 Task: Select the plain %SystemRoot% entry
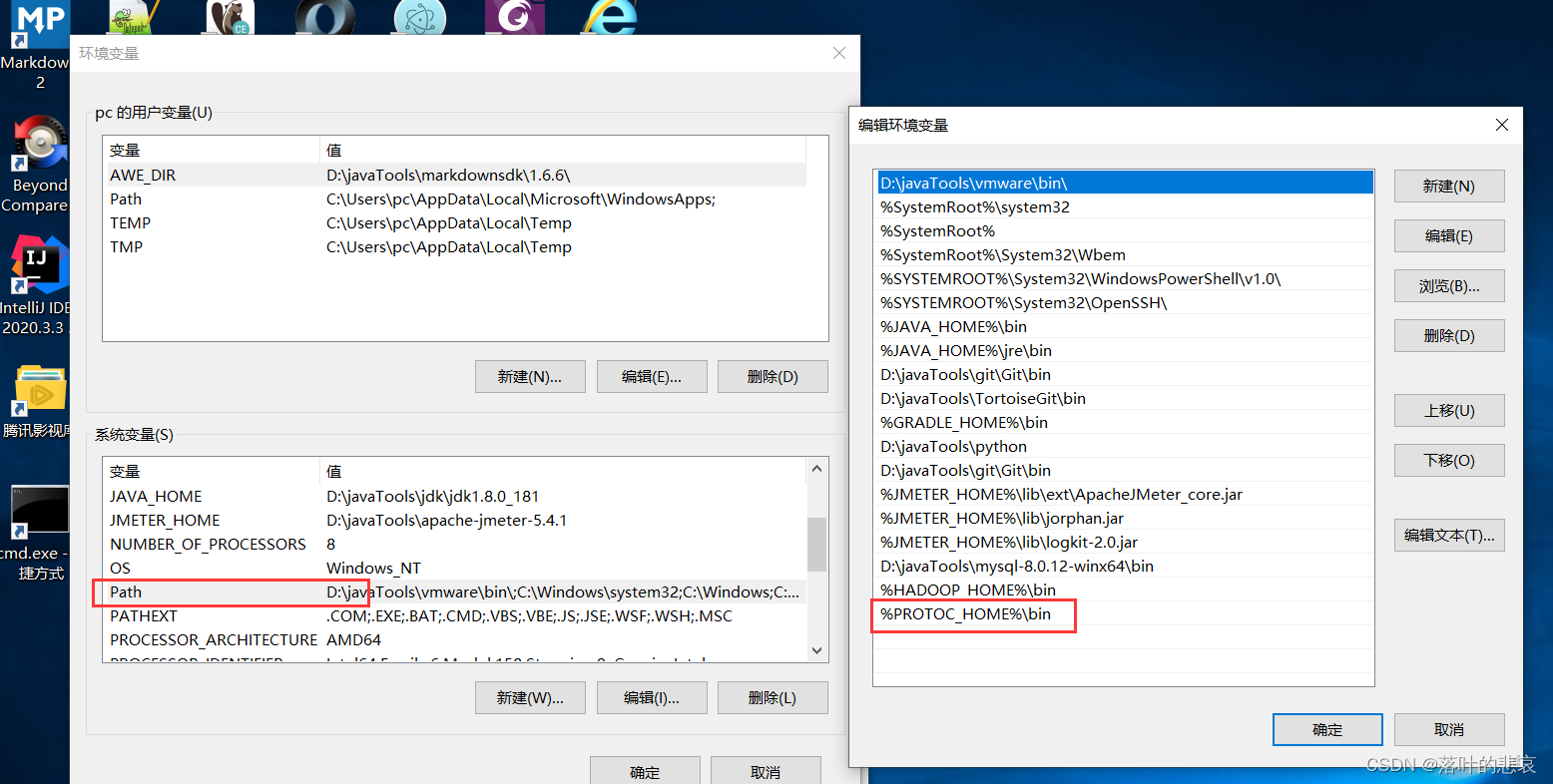click(1125, 230)
